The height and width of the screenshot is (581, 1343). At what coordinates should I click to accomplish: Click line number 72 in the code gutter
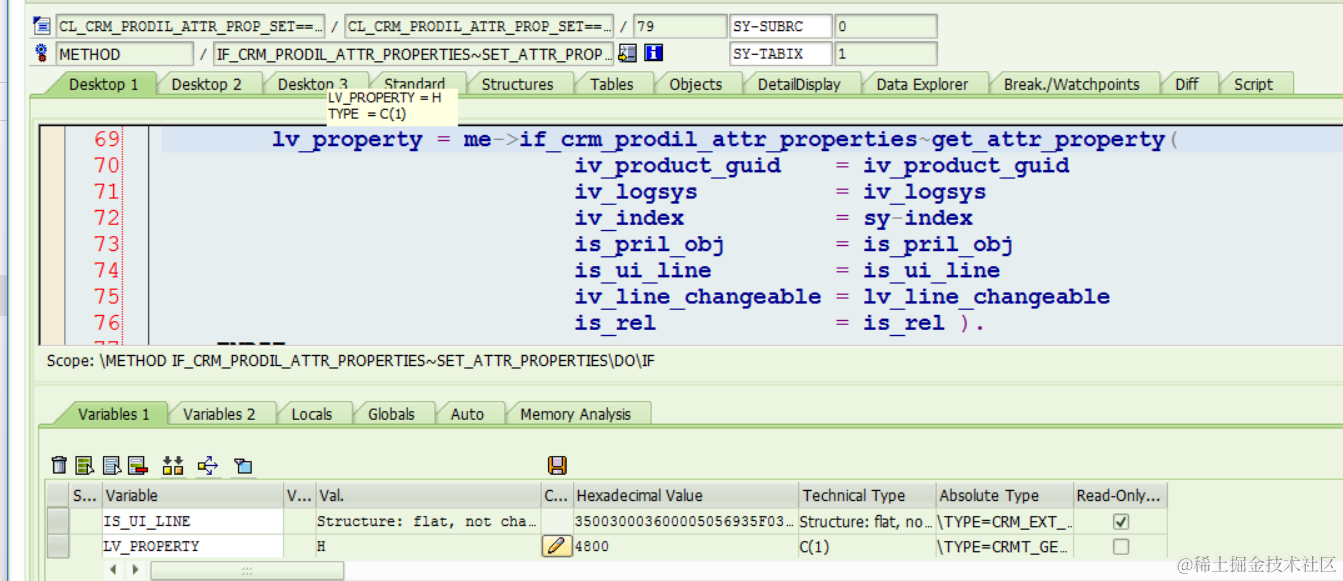point(107,217)
